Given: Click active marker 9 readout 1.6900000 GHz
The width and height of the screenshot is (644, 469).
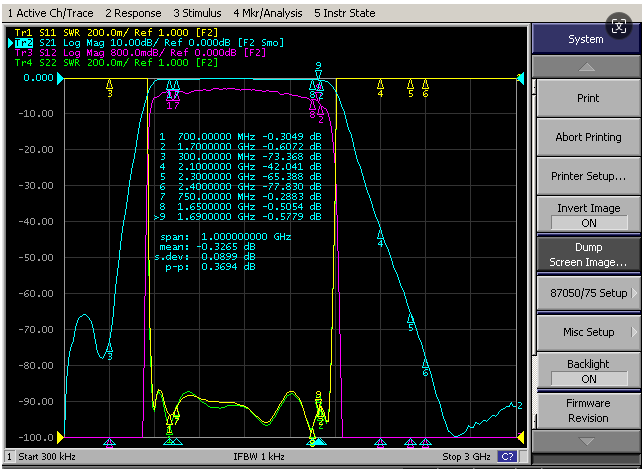Looking at the screenshot, I should [x=238, y=217].
